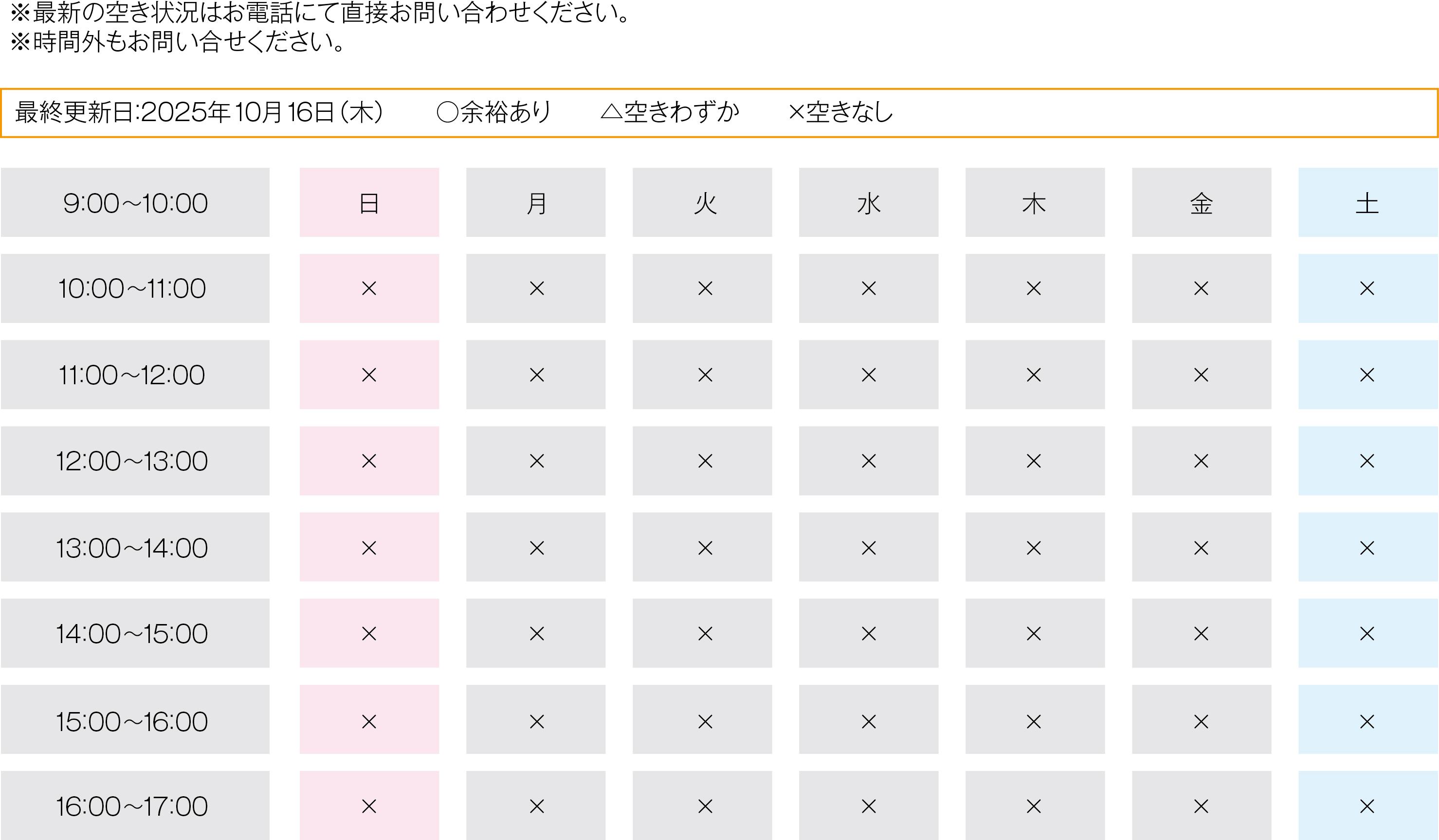Image resolution: width=1439 pixels, height=840 pixels.
Task: Select the × for Thursday 14:00～15:00
Action: (x=1034, y=633)
